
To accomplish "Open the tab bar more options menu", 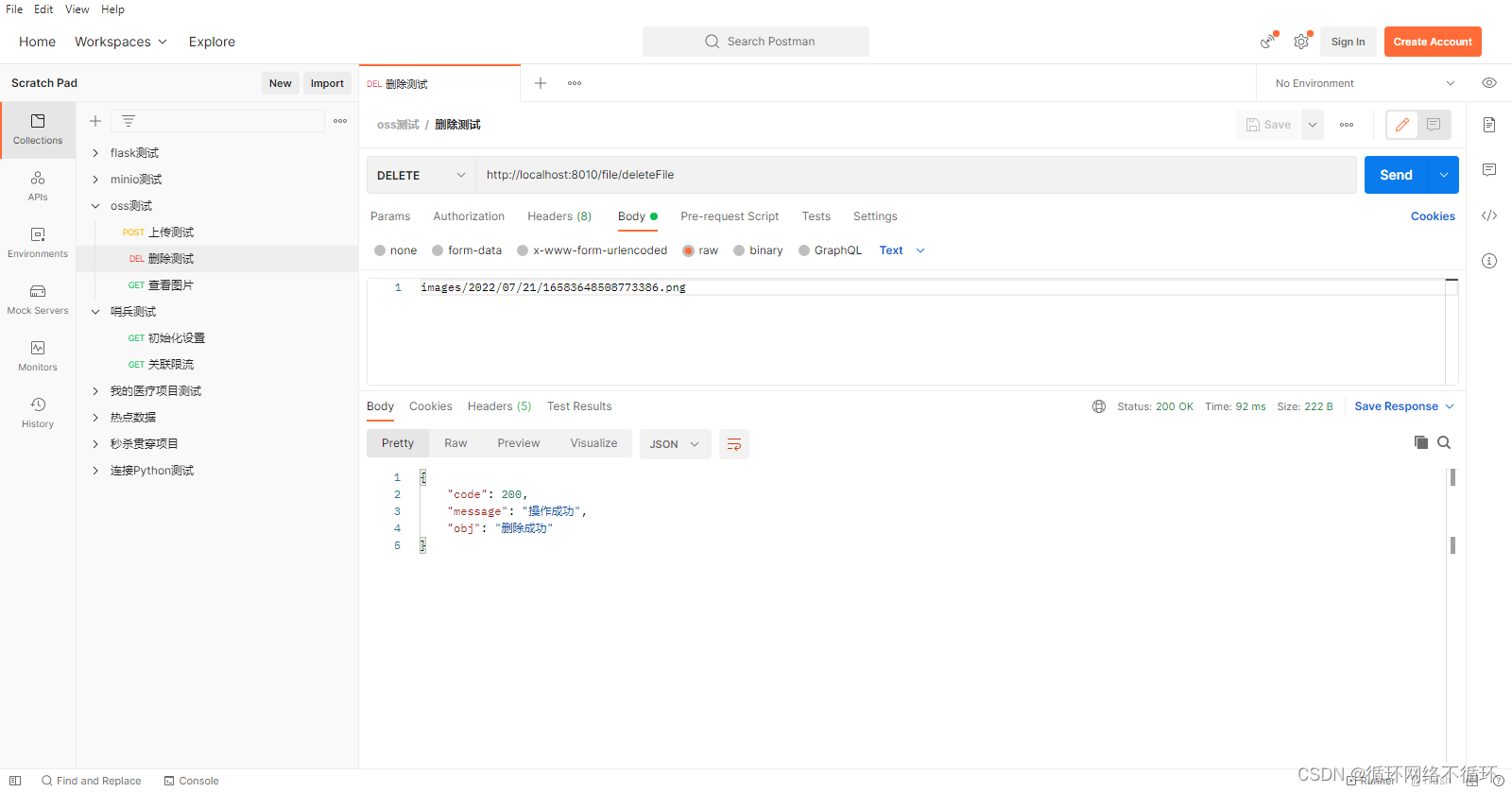I will click(x=575, y=83).
